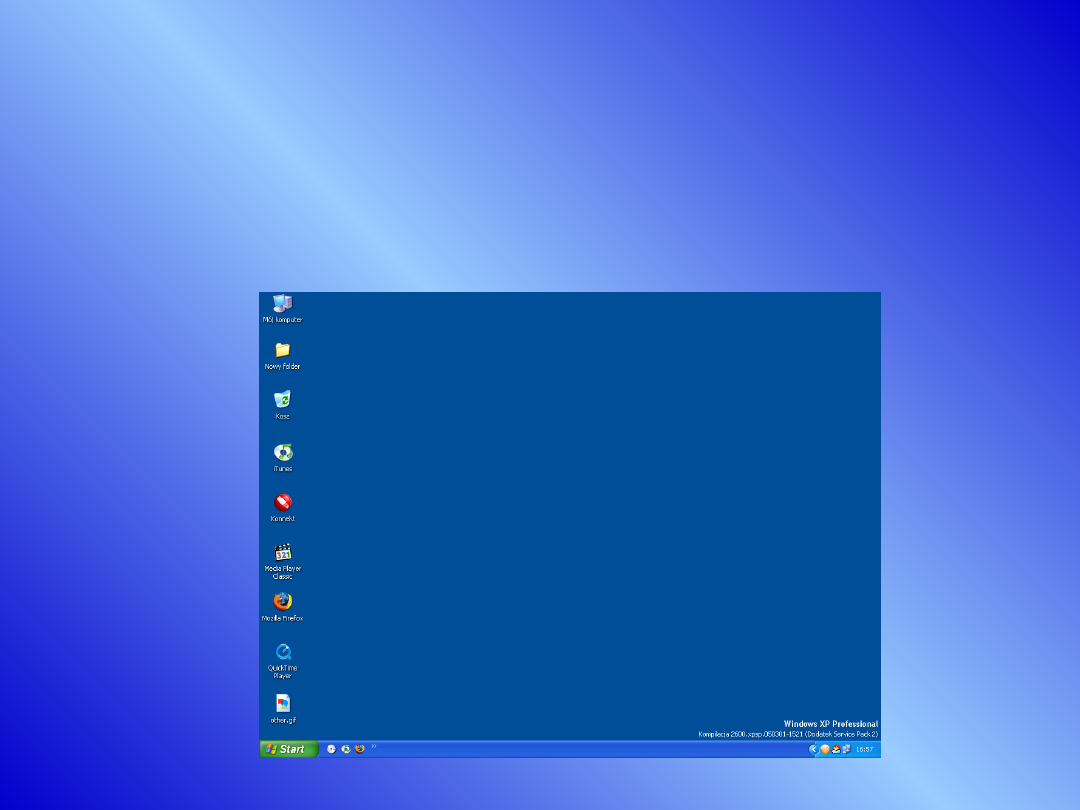This screenshot has height=810, width=1080.
Task: Select the QuickTime Player desktop shortcut
Action: (282, 661)
